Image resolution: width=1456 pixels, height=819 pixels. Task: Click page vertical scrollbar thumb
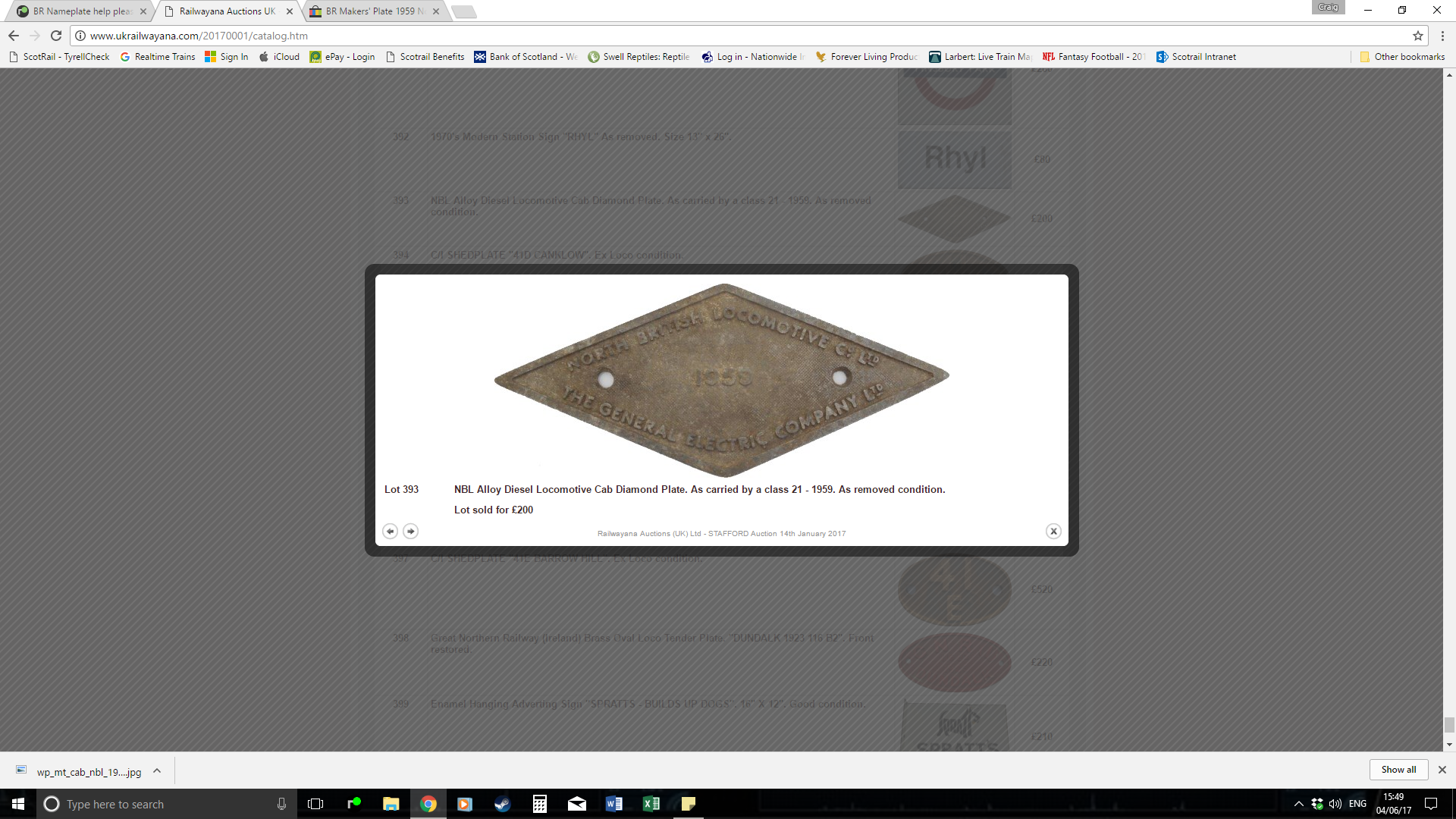[x=1449, y=726]
